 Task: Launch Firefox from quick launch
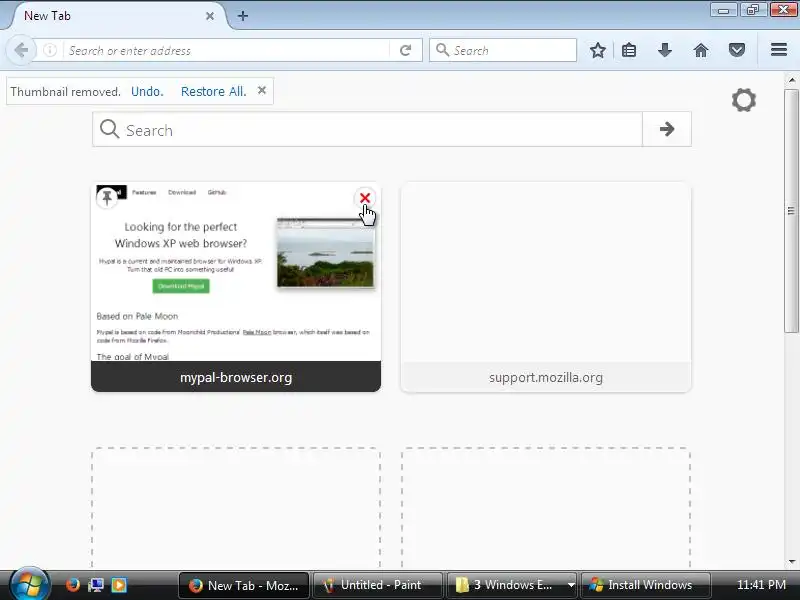tap(73, 585)
